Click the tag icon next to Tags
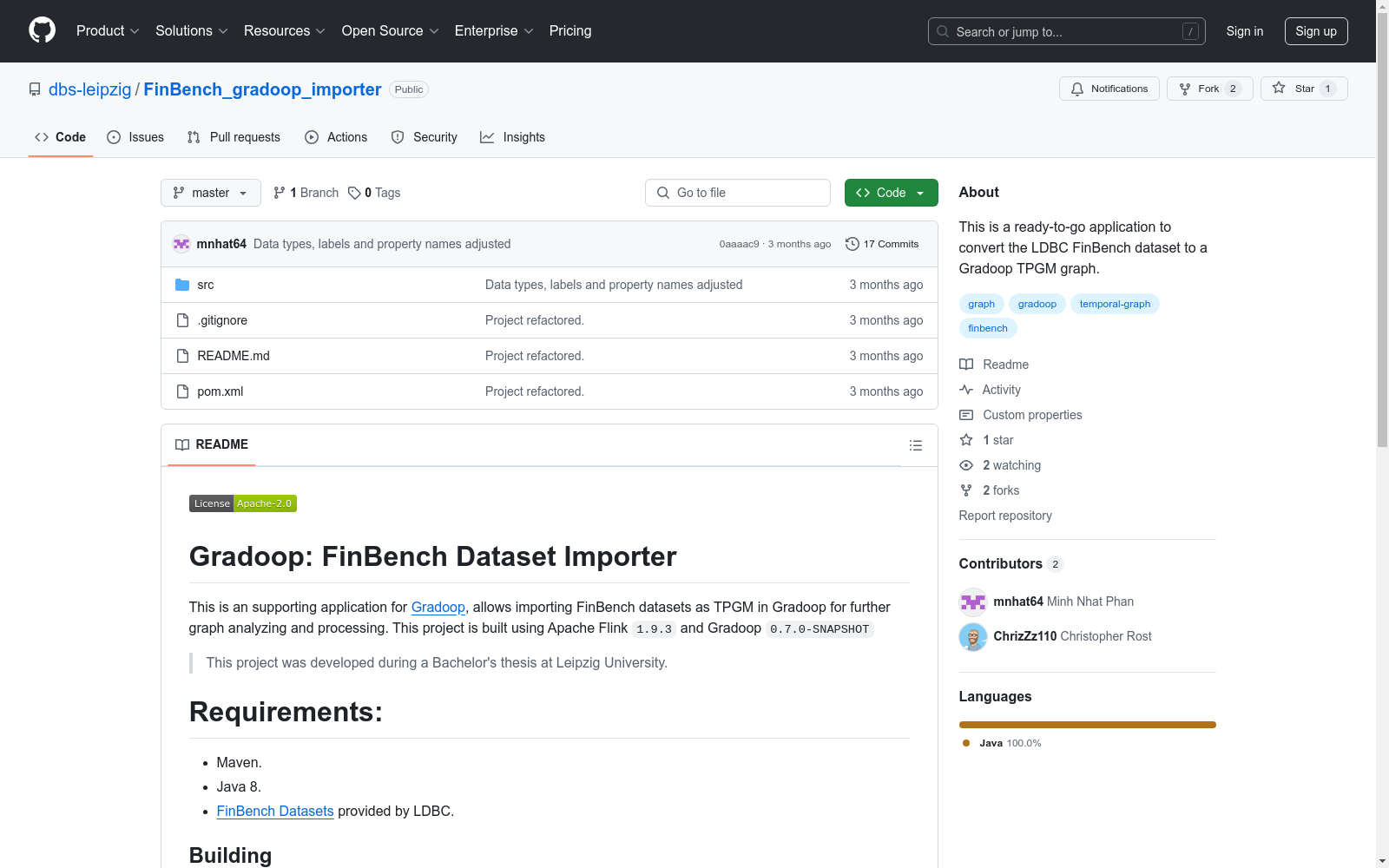 pos(354,193)
